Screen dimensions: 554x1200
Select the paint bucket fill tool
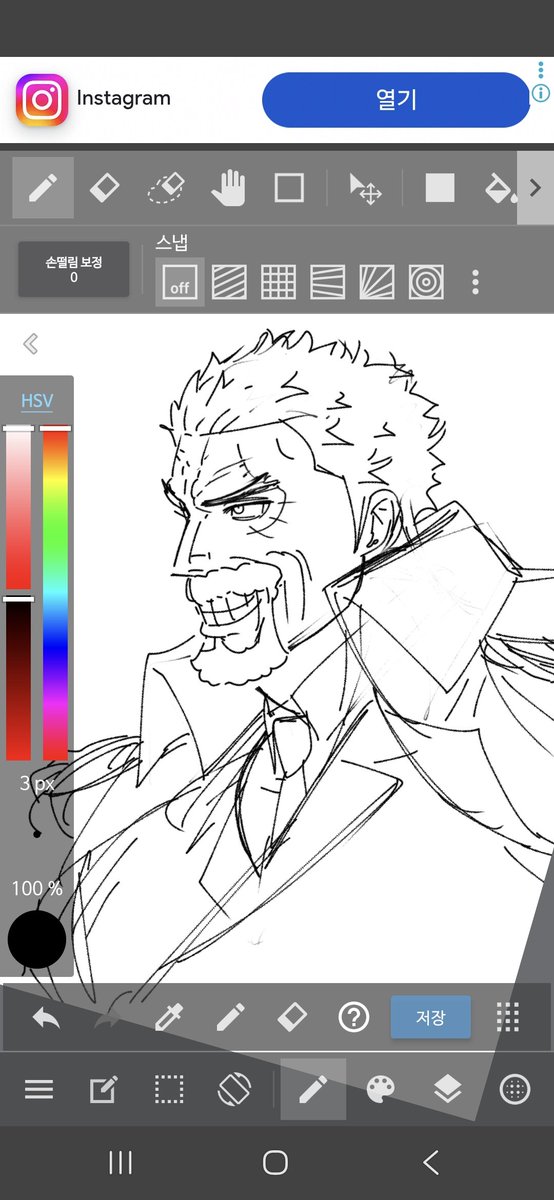click(499, 187)
